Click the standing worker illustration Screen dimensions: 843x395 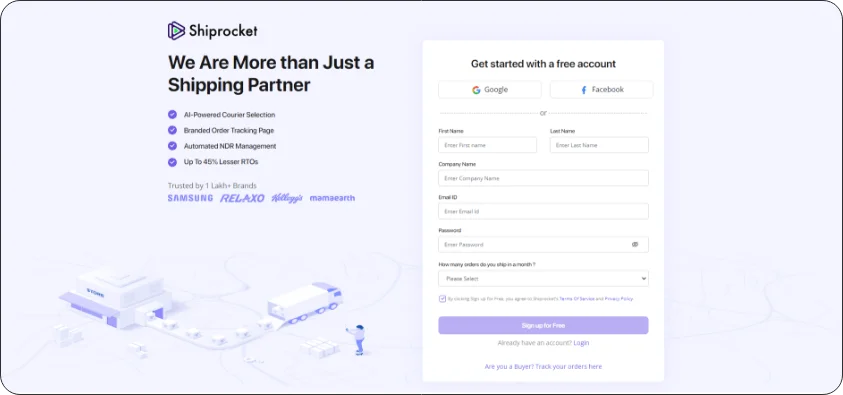358,340
